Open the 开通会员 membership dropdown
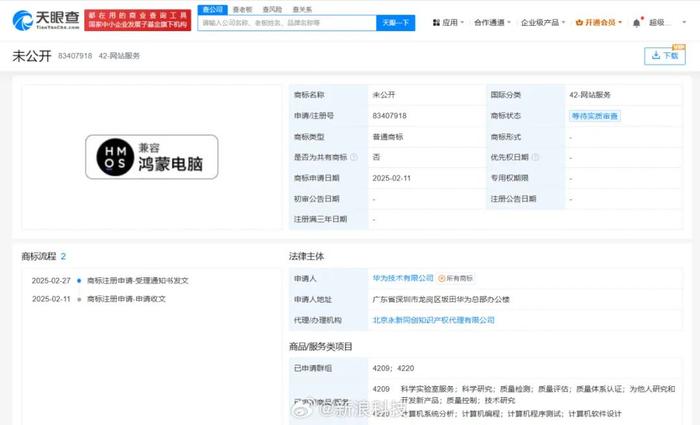The height and width of the screenshot is (425, 700). pyautogui.click(x=599, y=22)
